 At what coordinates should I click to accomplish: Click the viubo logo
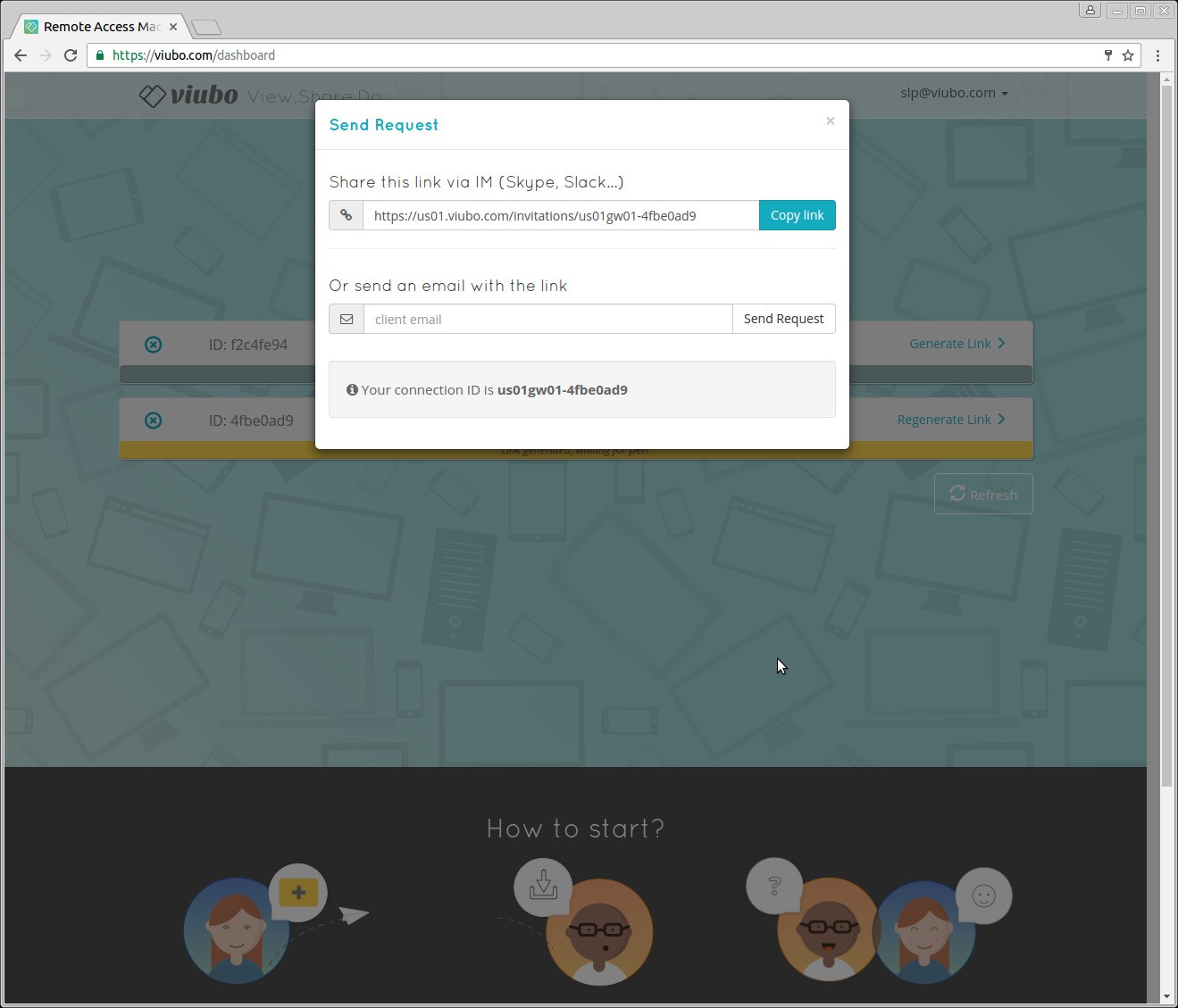pyautogui.click(x=188, y=95)
